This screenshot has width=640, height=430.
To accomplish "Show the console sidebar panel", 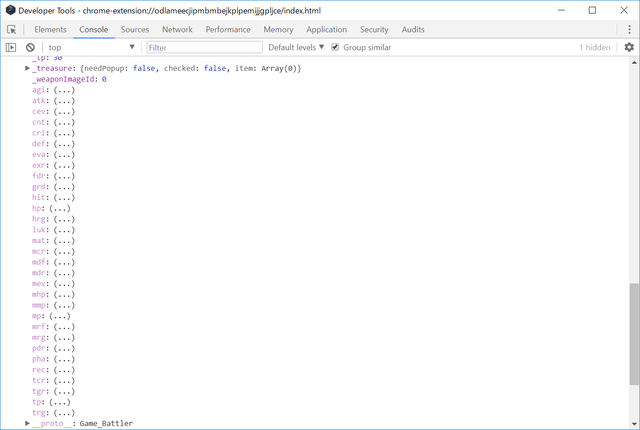I will point(11,47).
